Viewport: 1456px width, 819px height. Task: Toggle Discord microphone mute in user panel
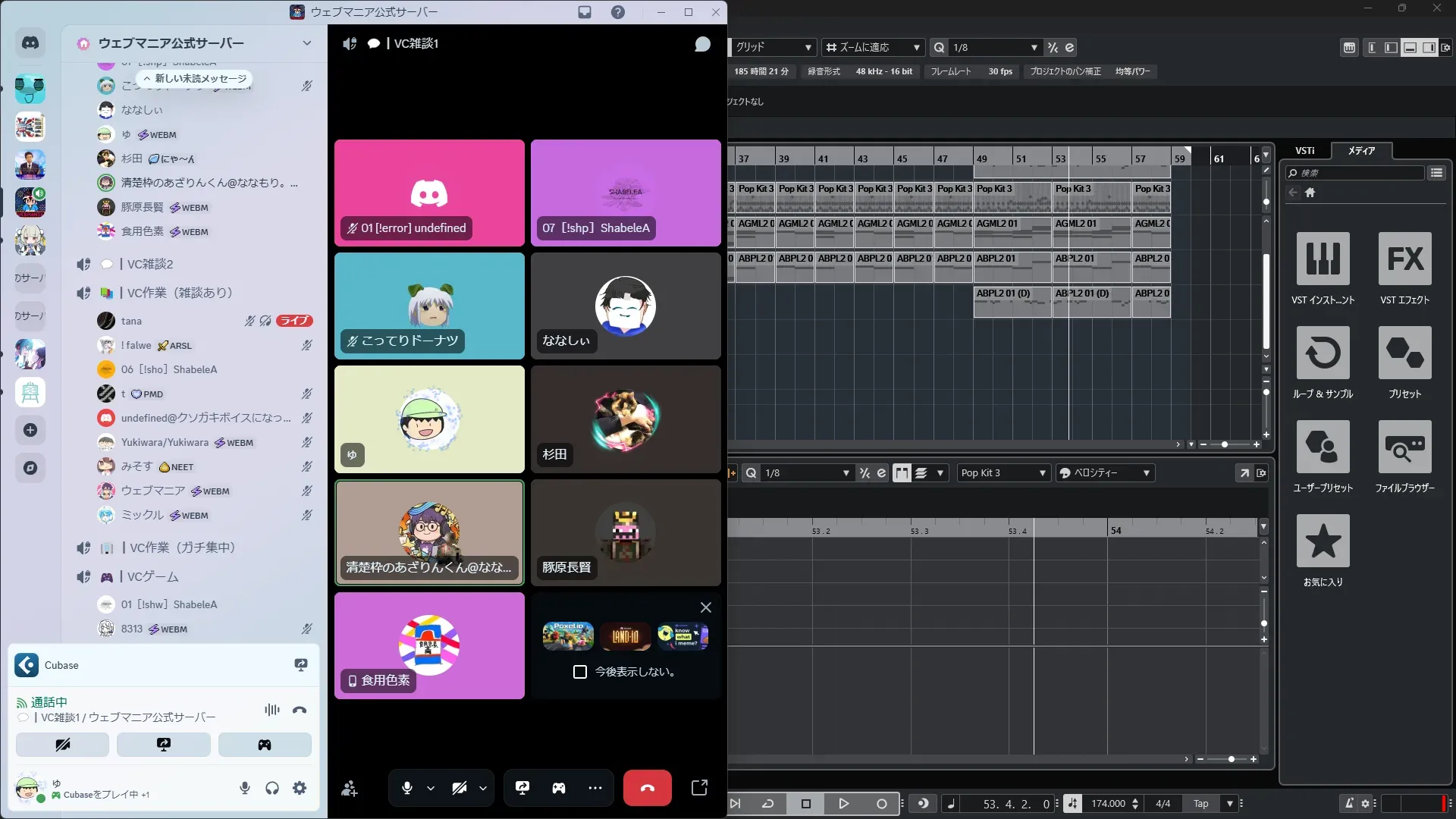click(x=245, y=788)
